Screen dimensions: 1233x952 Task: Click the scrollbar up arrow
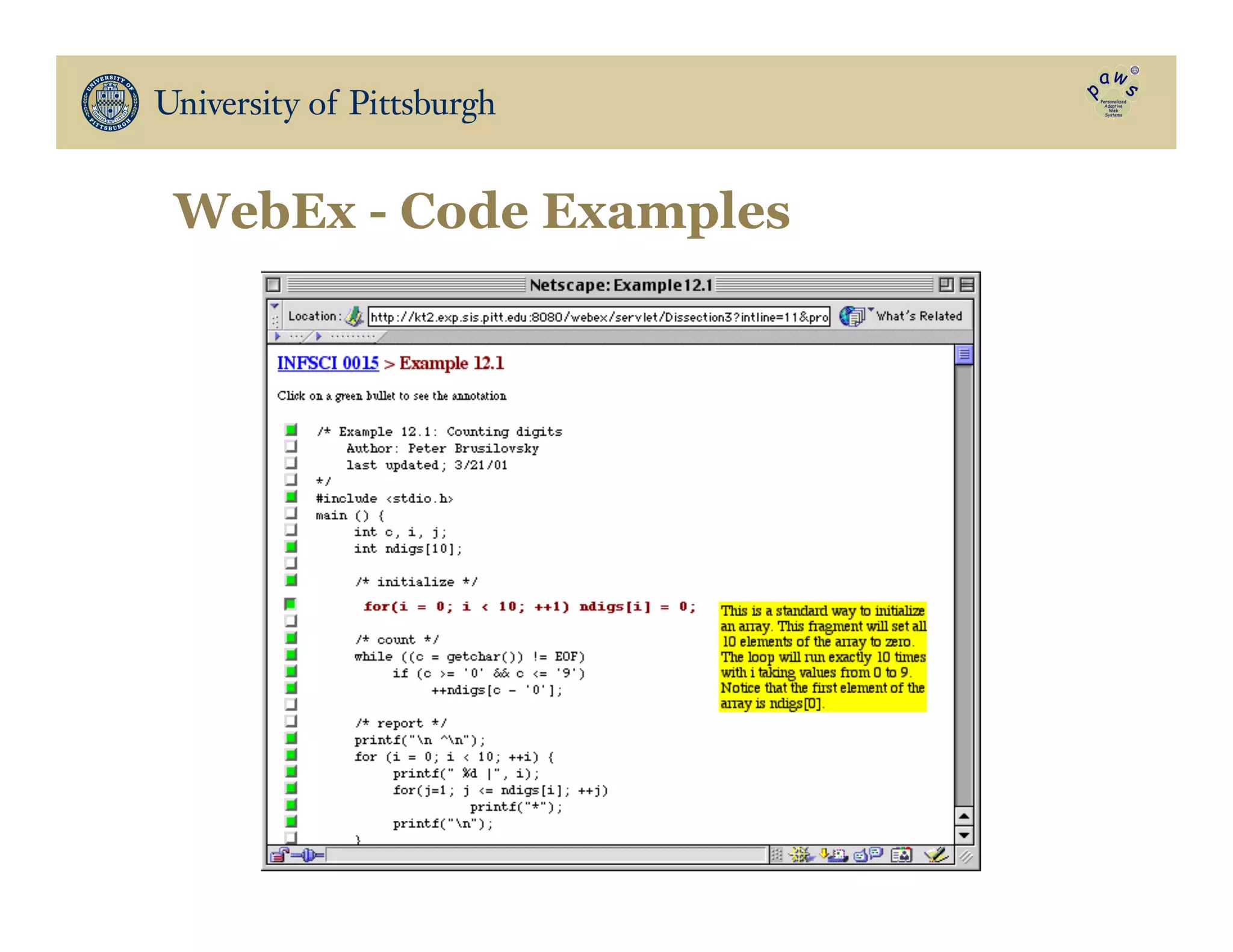click(964, 817)
